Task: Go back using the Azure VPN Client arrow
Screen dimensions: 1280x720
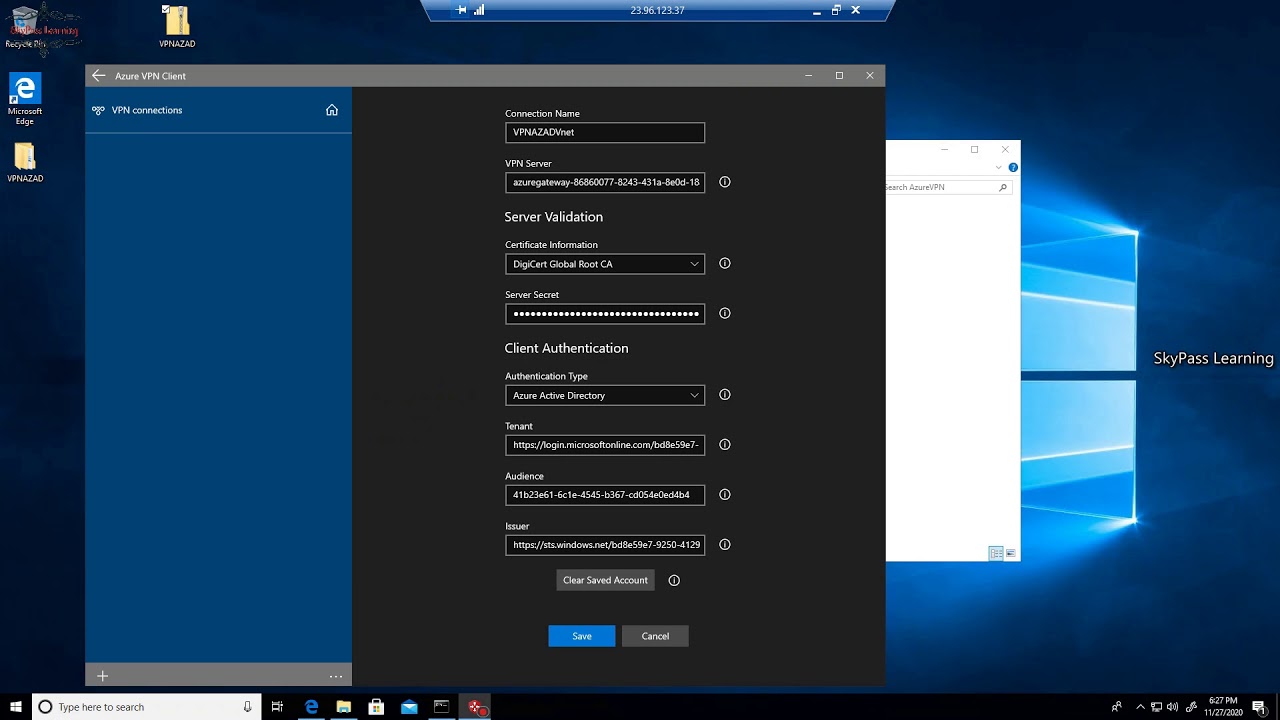Action: point(98,76)
